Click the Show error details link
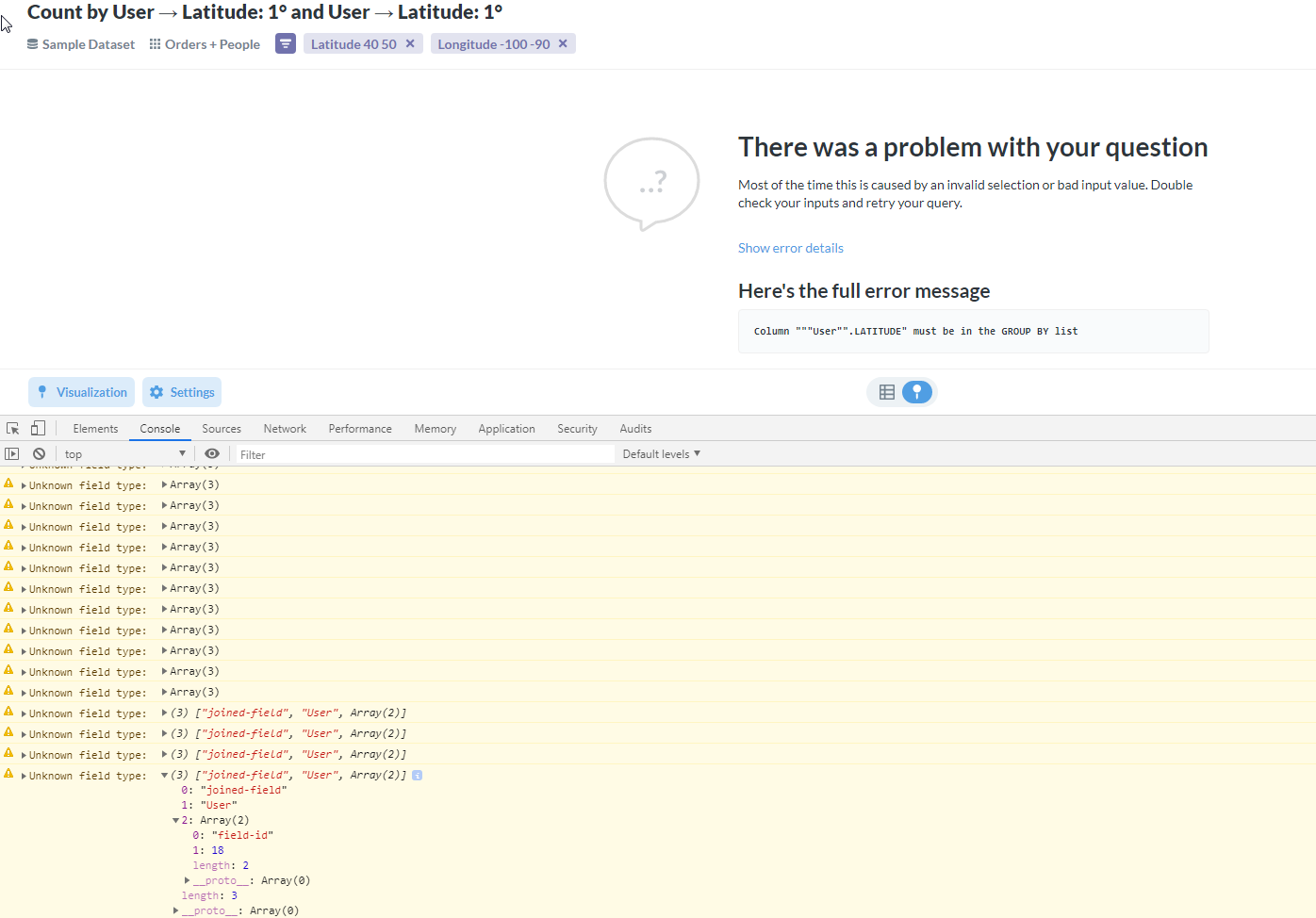This screenshot has height=918, width=1316. click(790, 247)
